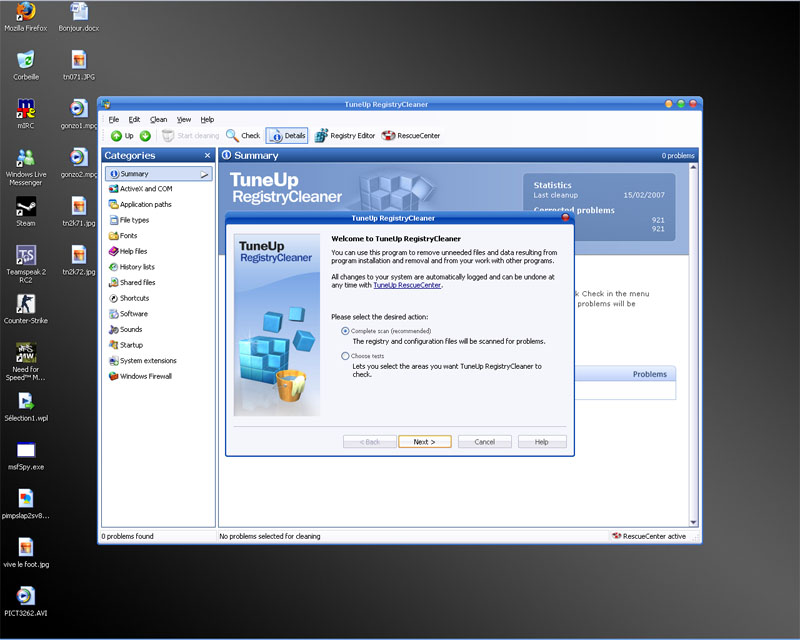
Task: Click the Next button in wizard
Action: coord(424,442)
